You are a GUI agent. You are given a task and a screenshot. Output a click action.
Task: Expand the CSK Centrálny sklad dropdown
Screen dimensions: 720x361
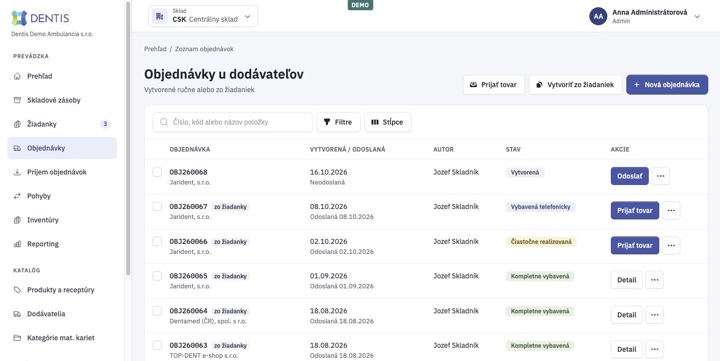[203, 17]
